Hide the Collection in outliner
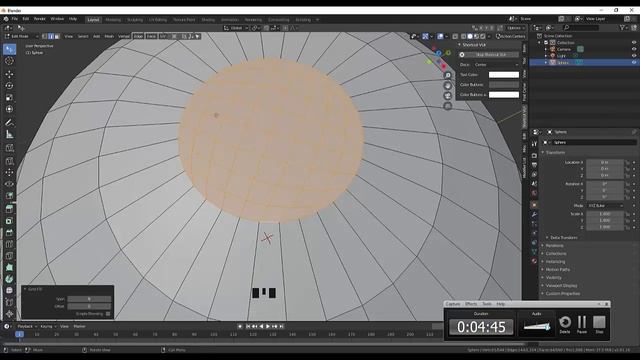This screenshot has height=360, width=640. click(634, 42)
